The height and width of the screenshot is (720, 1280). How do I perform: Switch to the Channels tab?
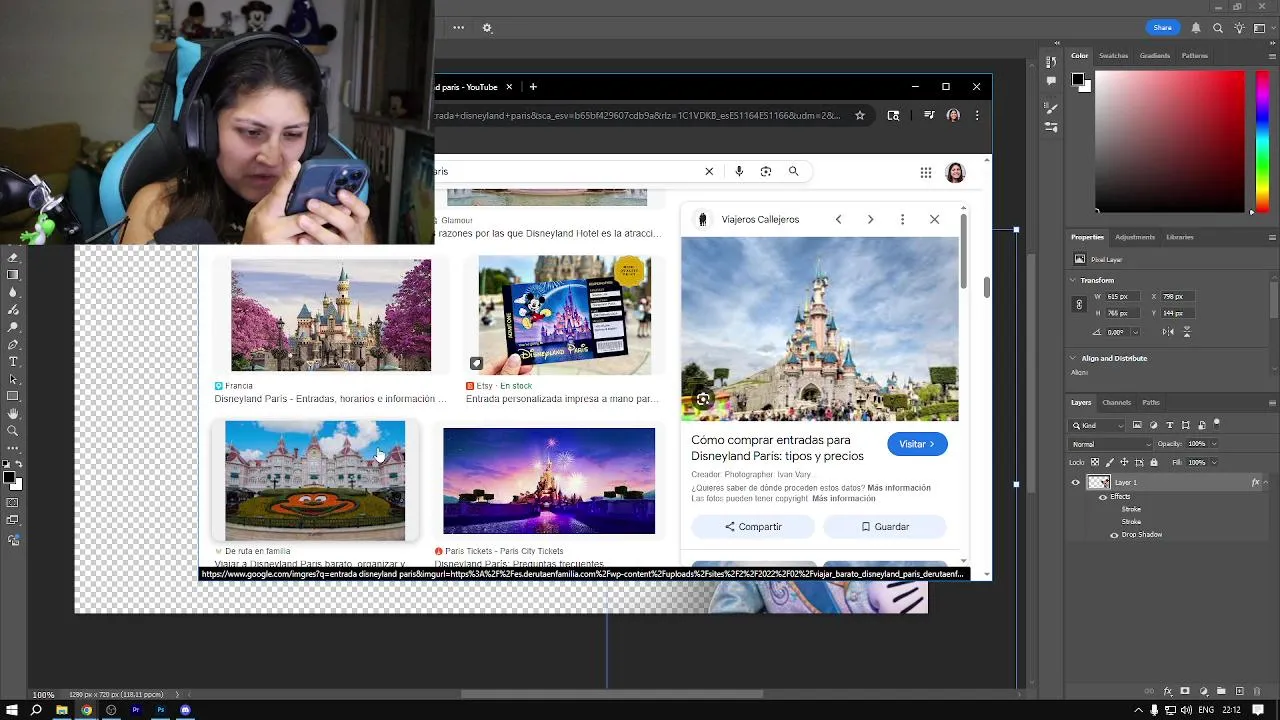point(1116,402)
